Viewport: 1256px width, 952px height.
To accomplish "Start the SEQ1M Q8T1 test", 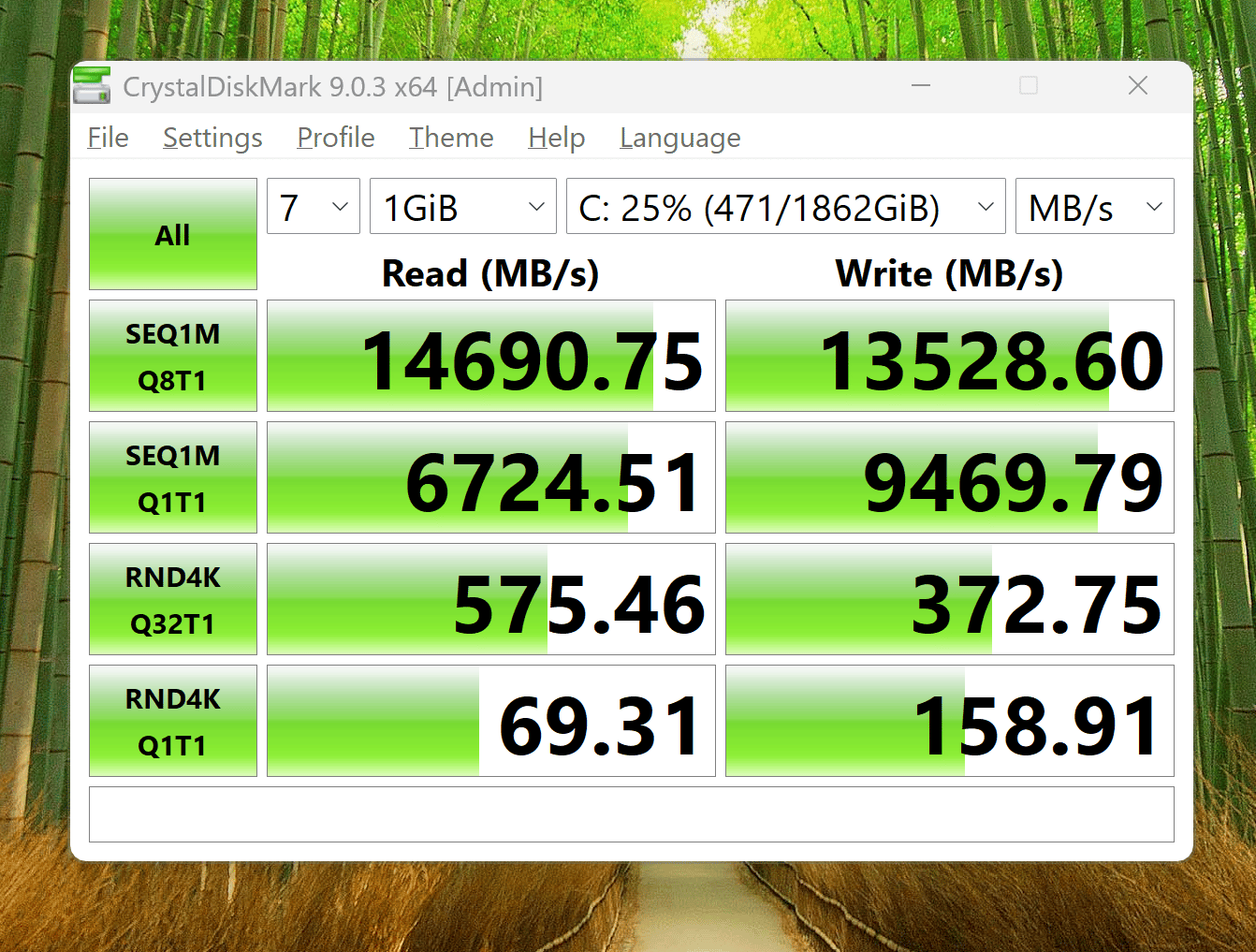I will point(173,356).
